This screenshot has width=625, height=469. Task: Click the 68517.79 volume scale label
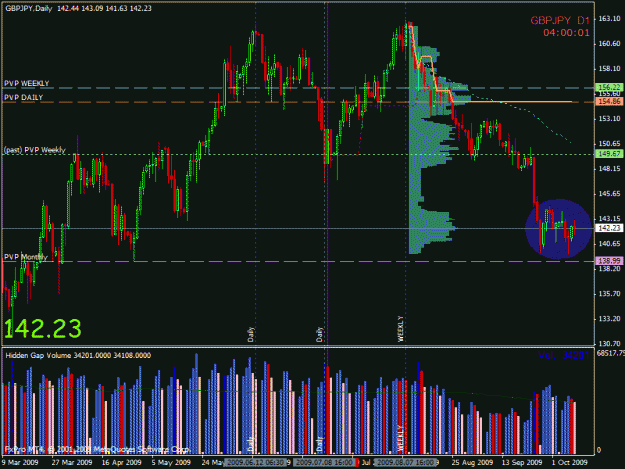[x=611, y=353]
